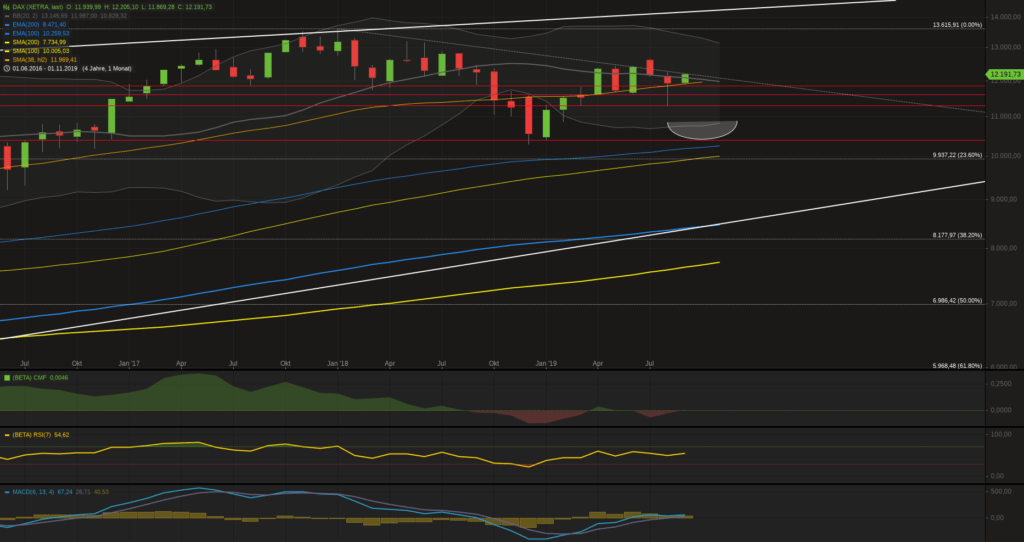Click the Jan '18 time axis label
The width and height of the screenshot is (1024, 542).
click(x=338, y=363)
